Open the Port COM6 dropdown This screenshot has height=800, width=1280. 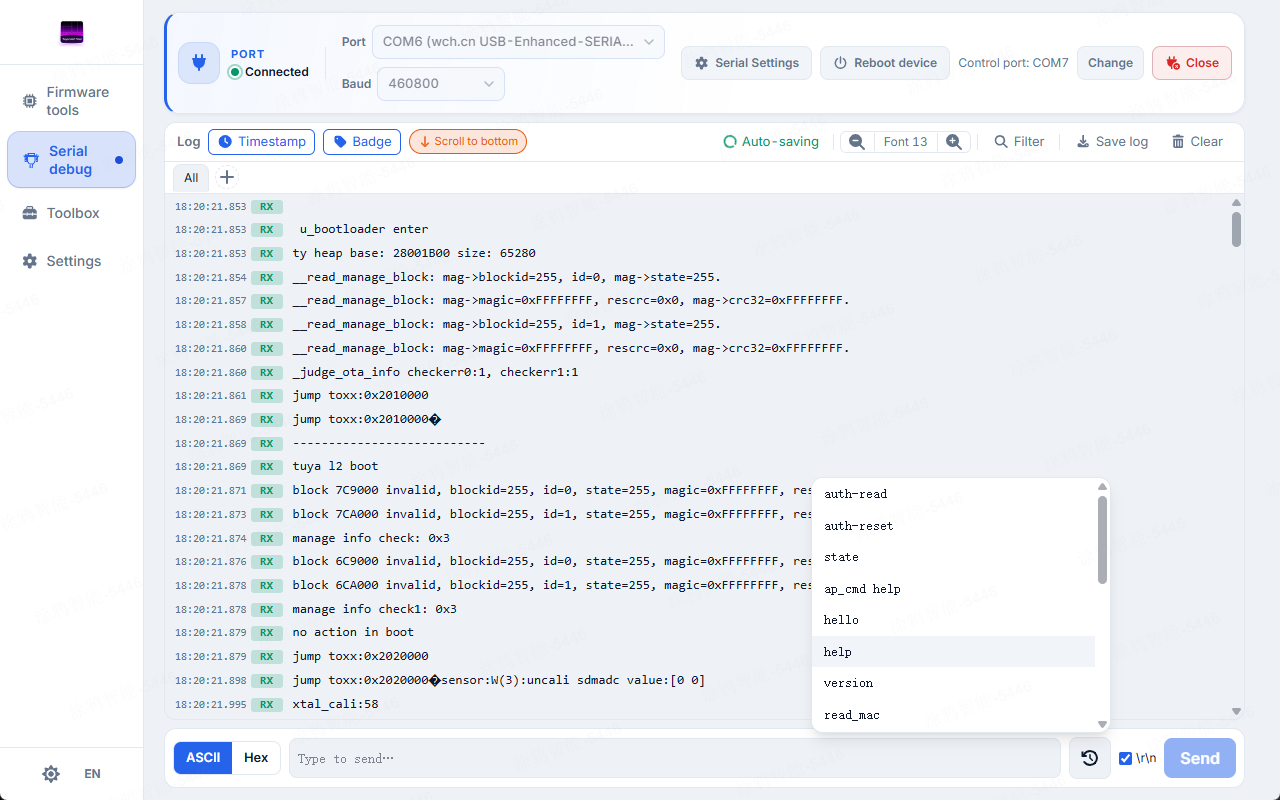[518, 42]
